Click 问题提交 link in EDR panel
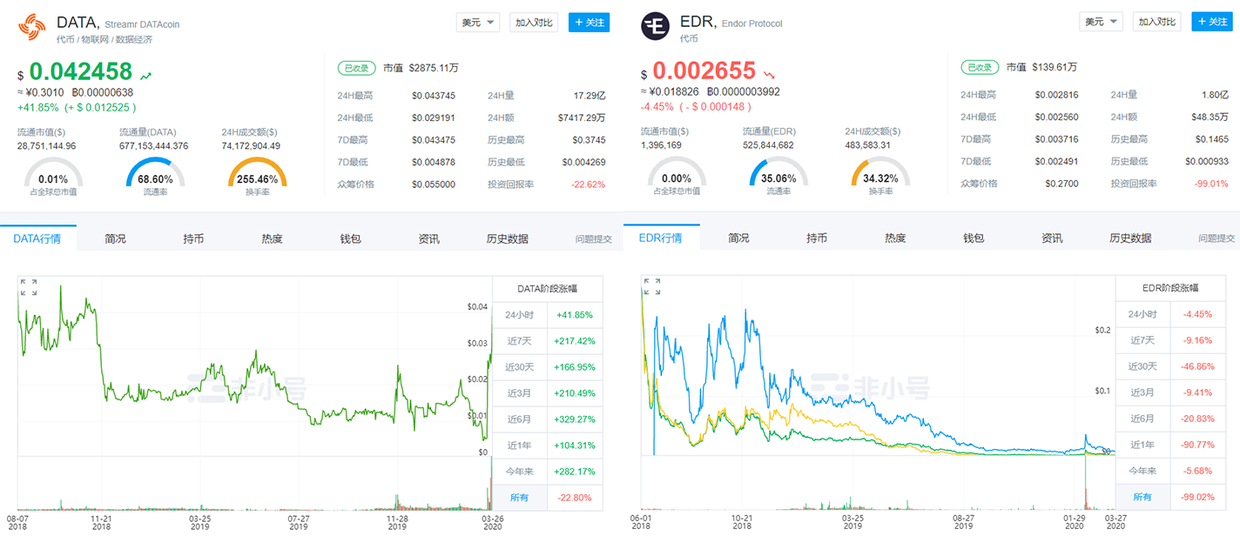The image size is (1240, 536). (1216, 239)
